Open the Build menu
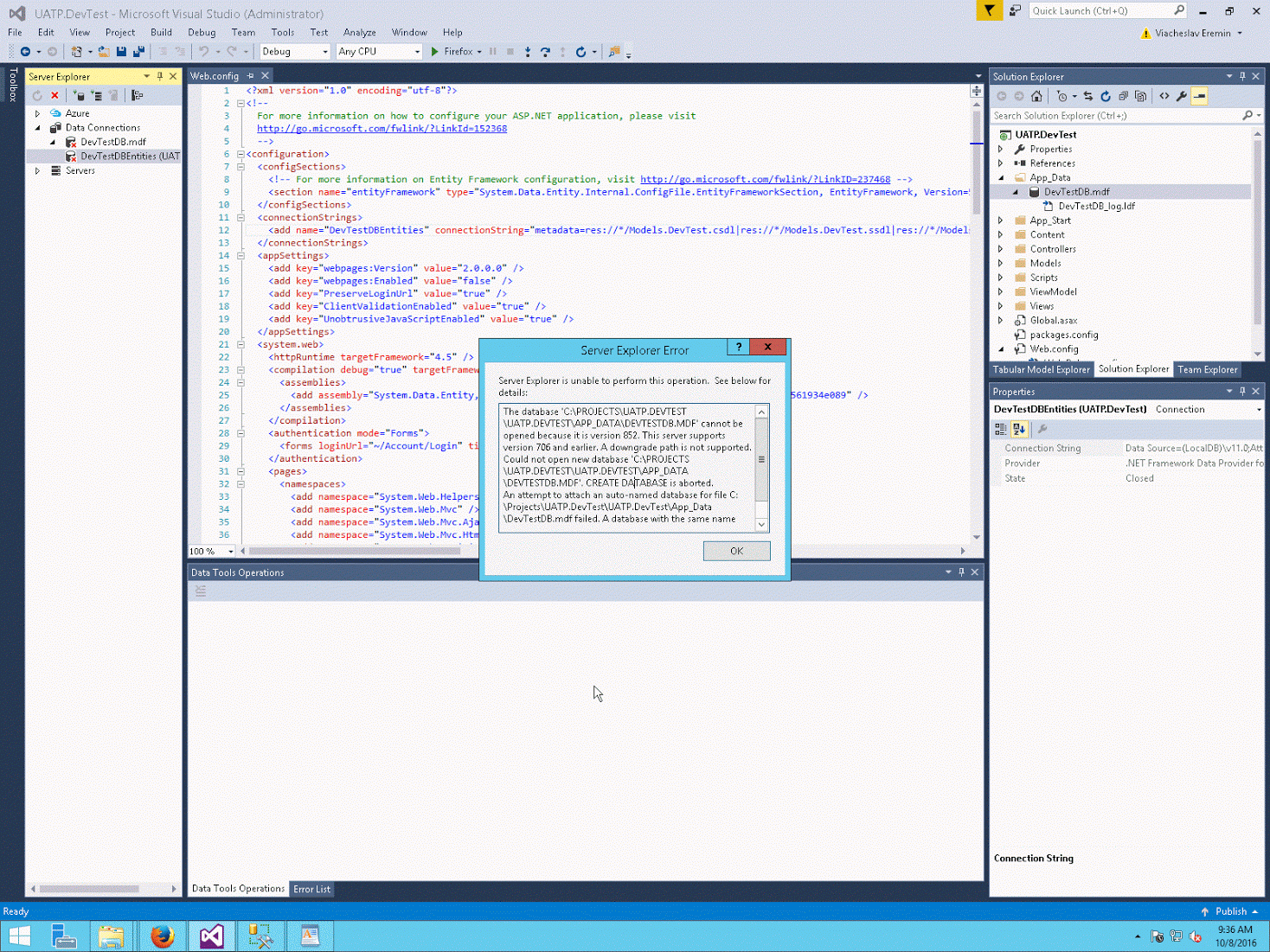Screen dimensions: 1270x952 coord(161,32)
